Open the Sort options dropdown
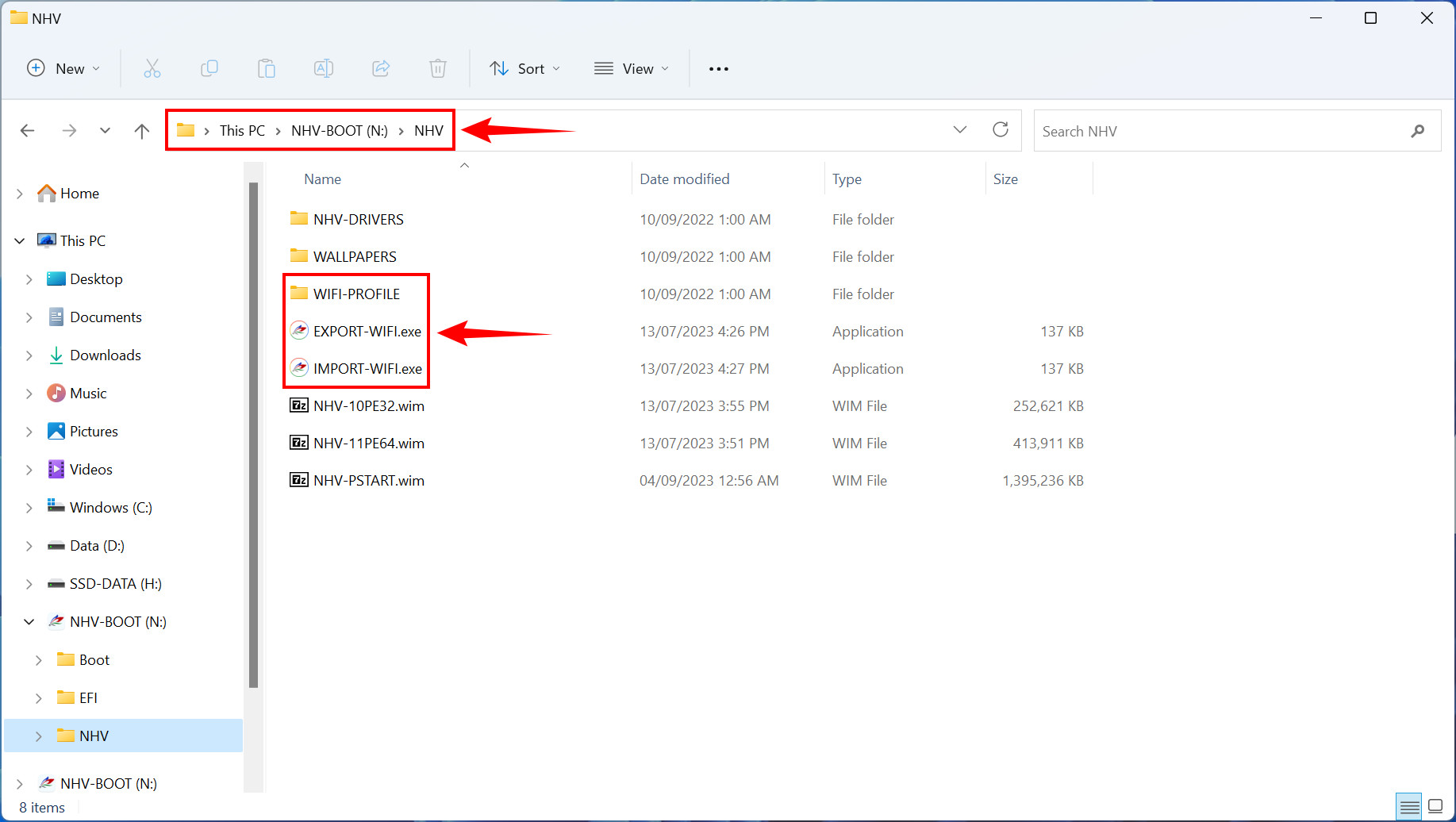Image resolution: width=1456 pixels, height=822 pixels. pyautogui.click(x=525, y=69)
